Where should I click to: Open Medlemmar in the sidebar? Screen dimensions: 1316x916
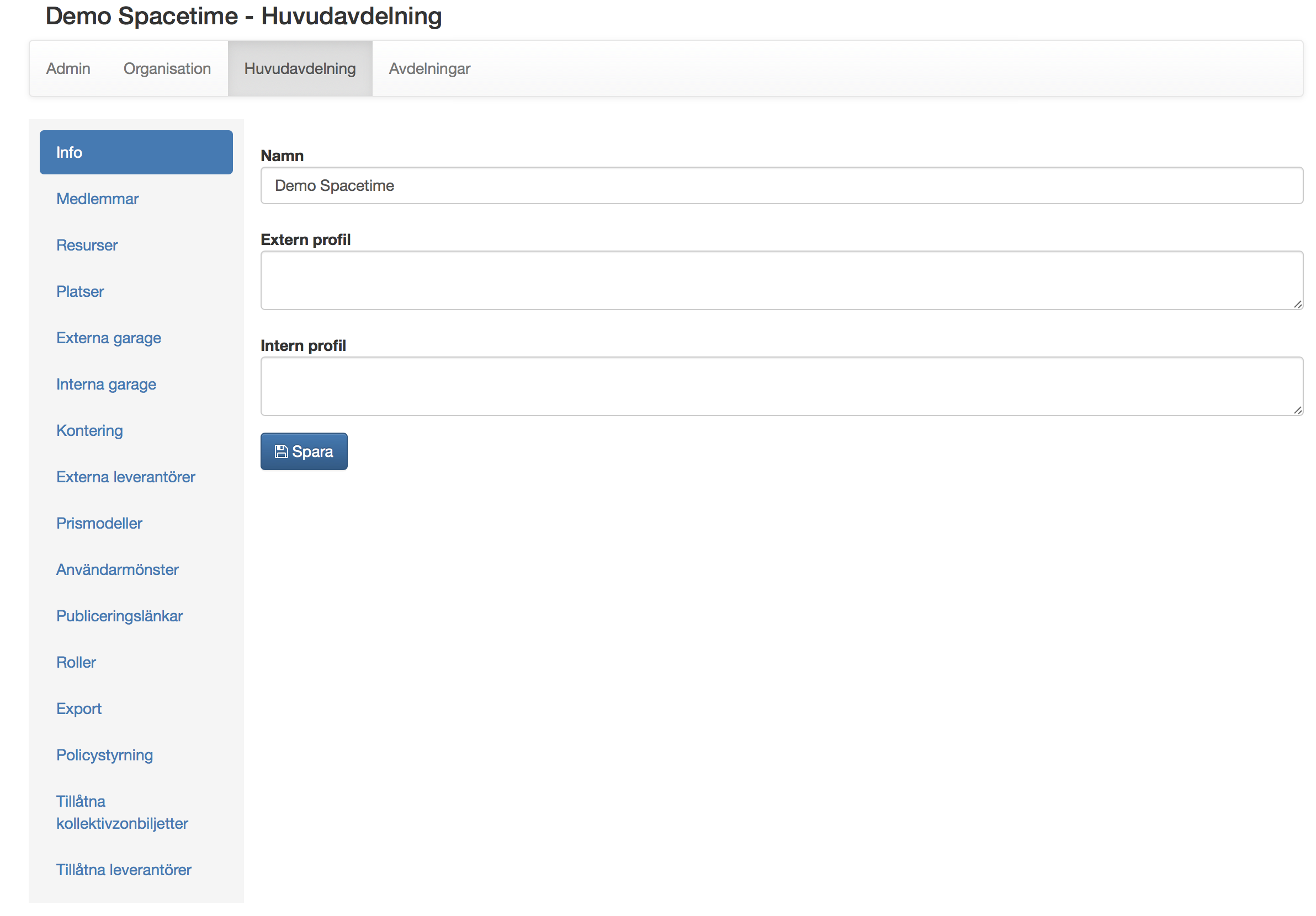tap(98, 199)
